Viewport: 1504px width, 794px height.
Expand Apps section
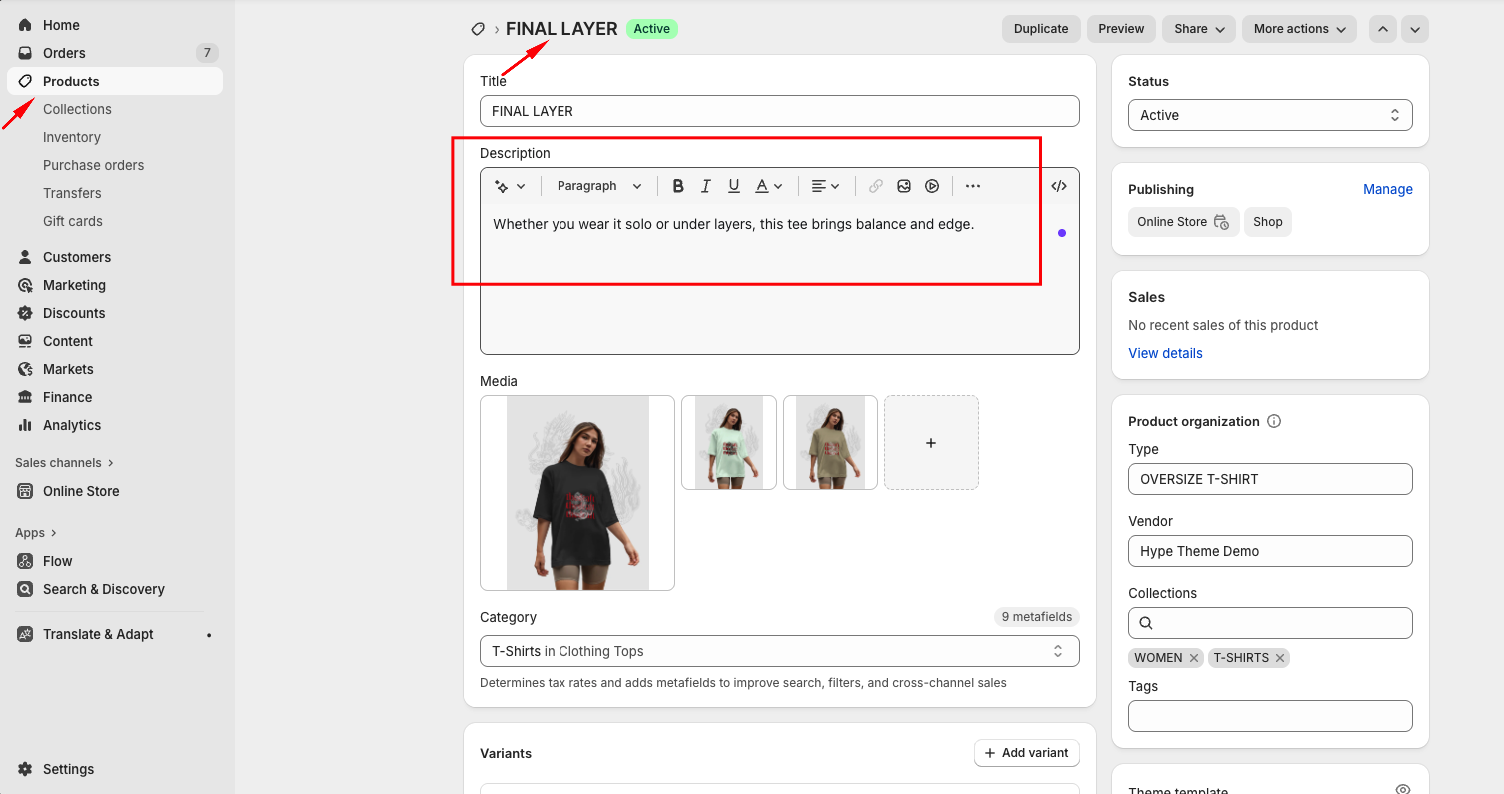point(36,533)
